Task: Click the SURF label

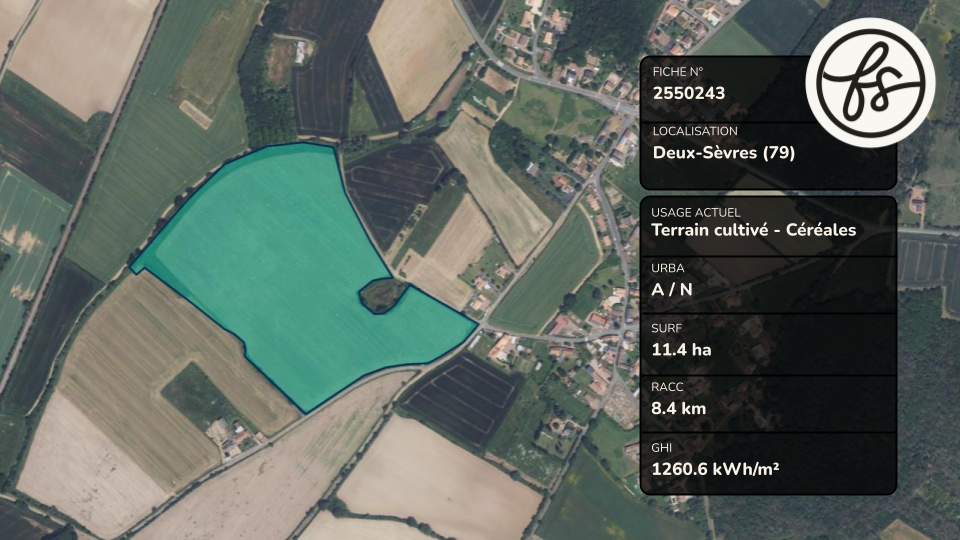Action: 667,328
